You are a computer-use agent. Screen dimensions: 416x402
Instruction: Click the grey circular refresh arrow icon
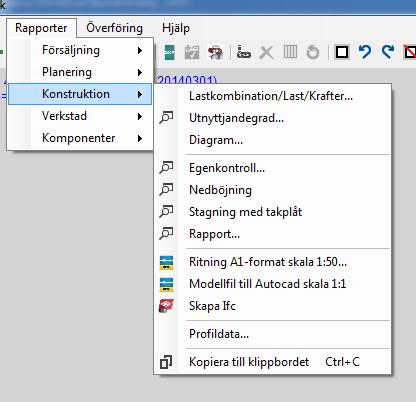tap(313, 52)
